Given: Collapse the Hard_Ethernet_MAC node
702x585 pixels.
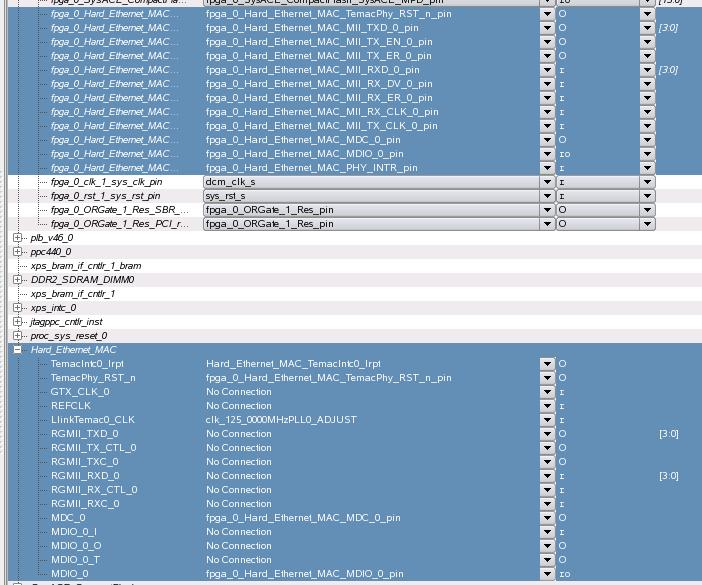Looking at the screenshot, I should click(x=18, y=350).
